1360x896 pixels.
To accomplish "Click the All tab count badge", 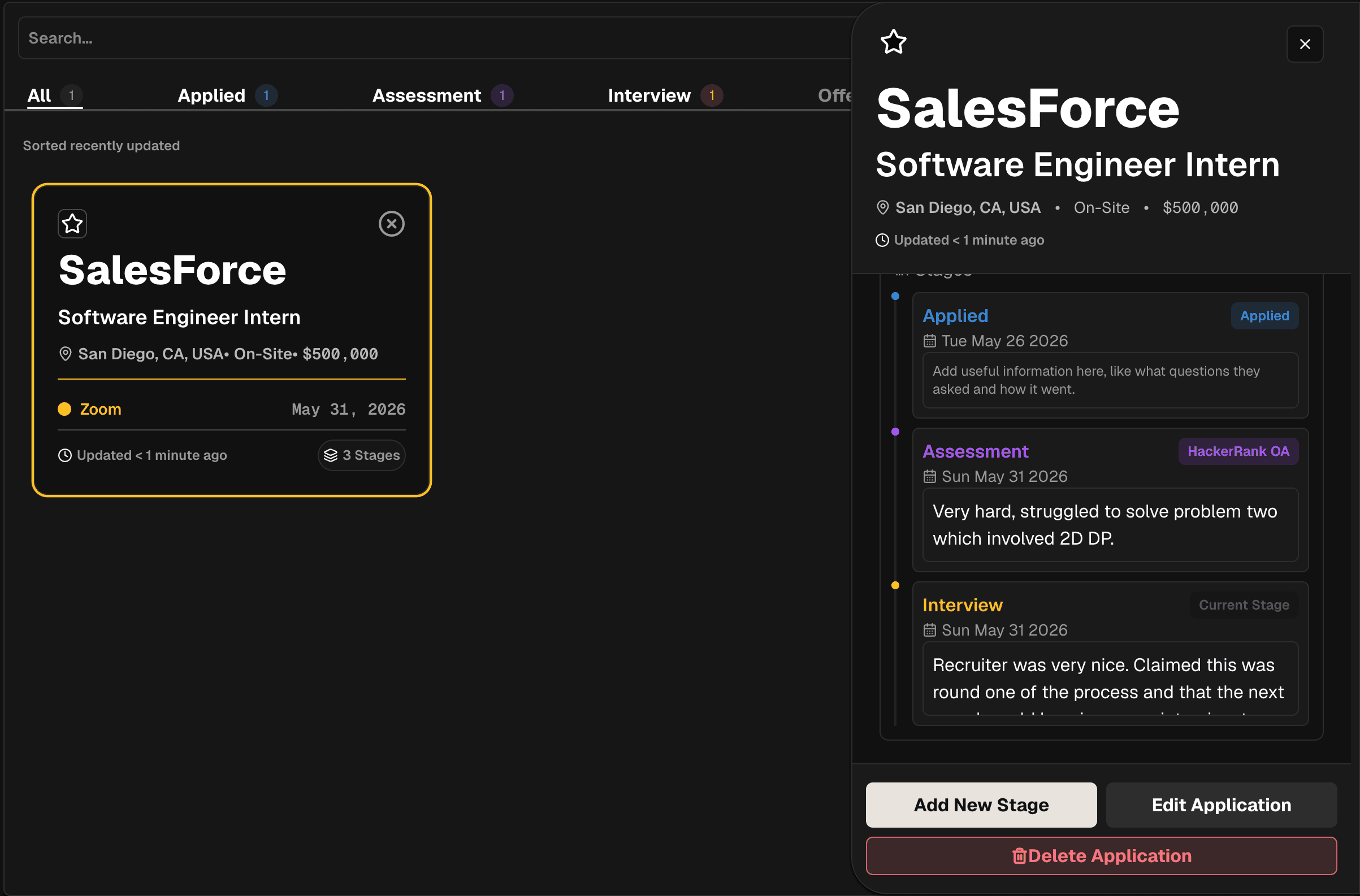I will 71,95.
